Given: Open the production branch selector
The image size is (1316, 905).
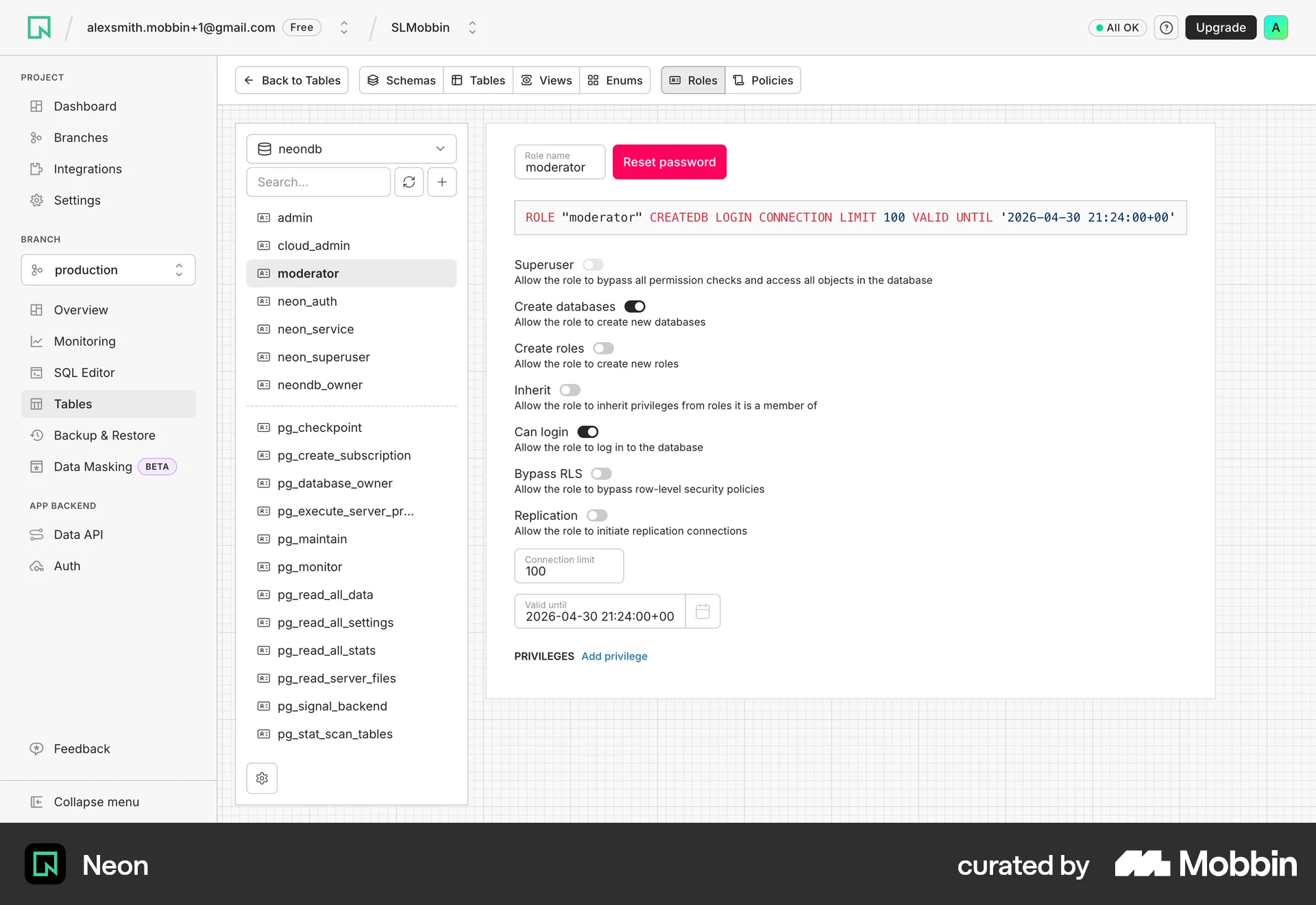Looking at the screenshot, I should [x=108, y=270].
